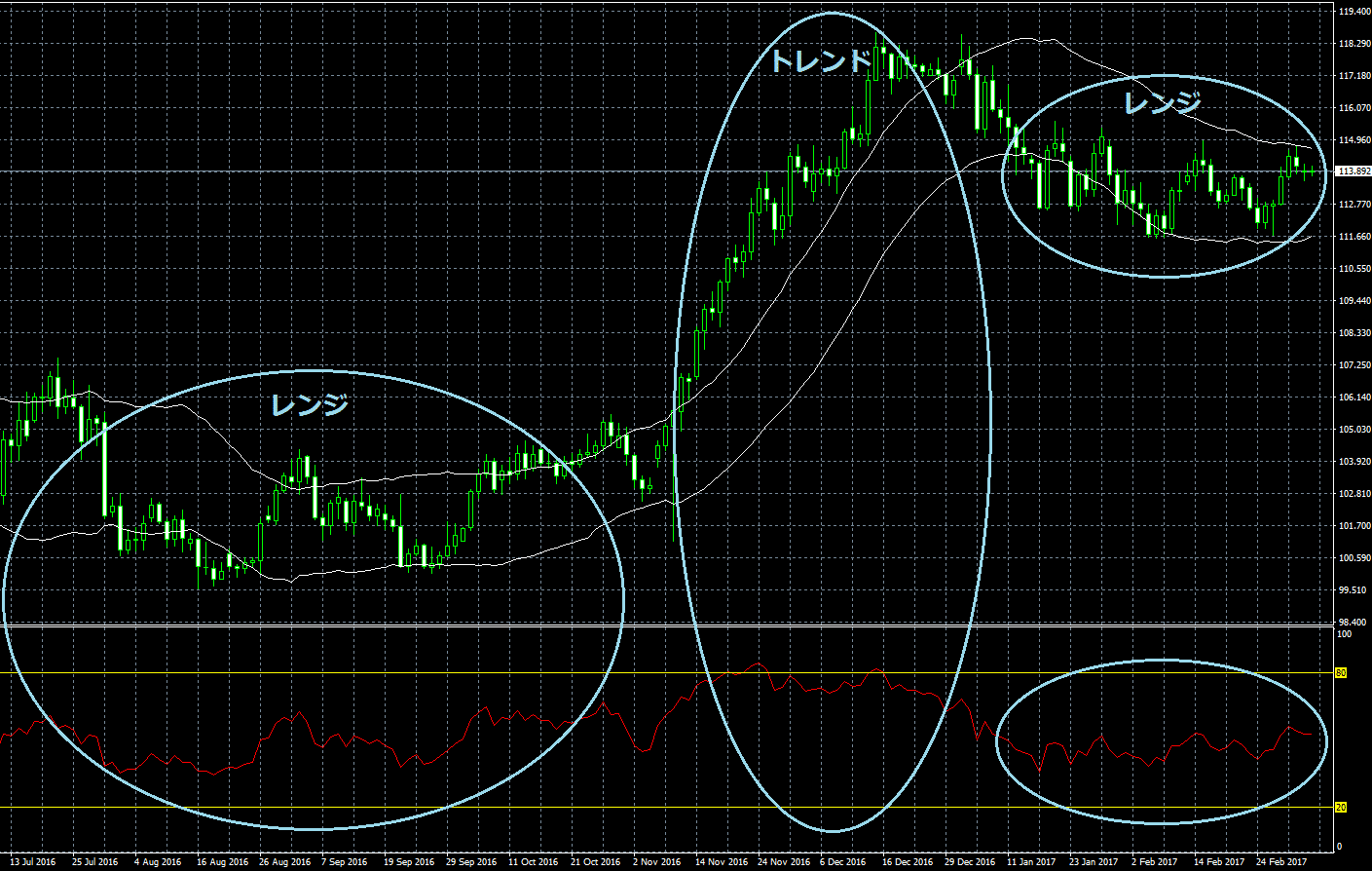This screenshot has height=871, width=1372.
Task: Click the レンジ label above the 2017 candles
Action: [x=1162, y=102]
